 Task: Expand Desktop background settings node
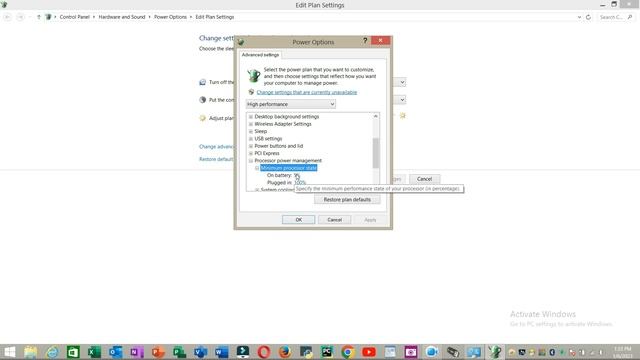pyautogui.click(x=251, y=117)
